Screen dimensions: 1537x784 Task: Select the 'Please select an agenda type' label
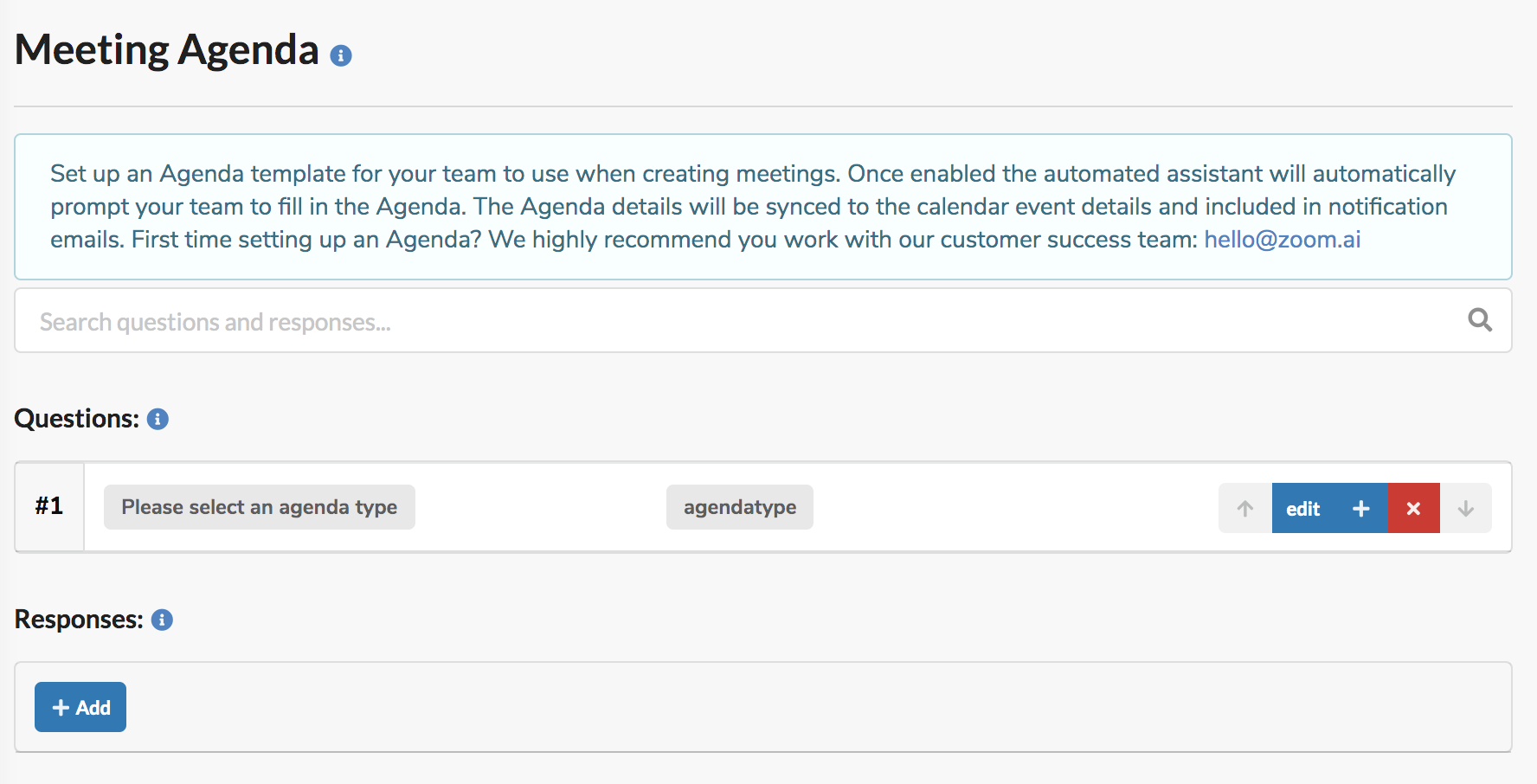(x=260, y=507)
